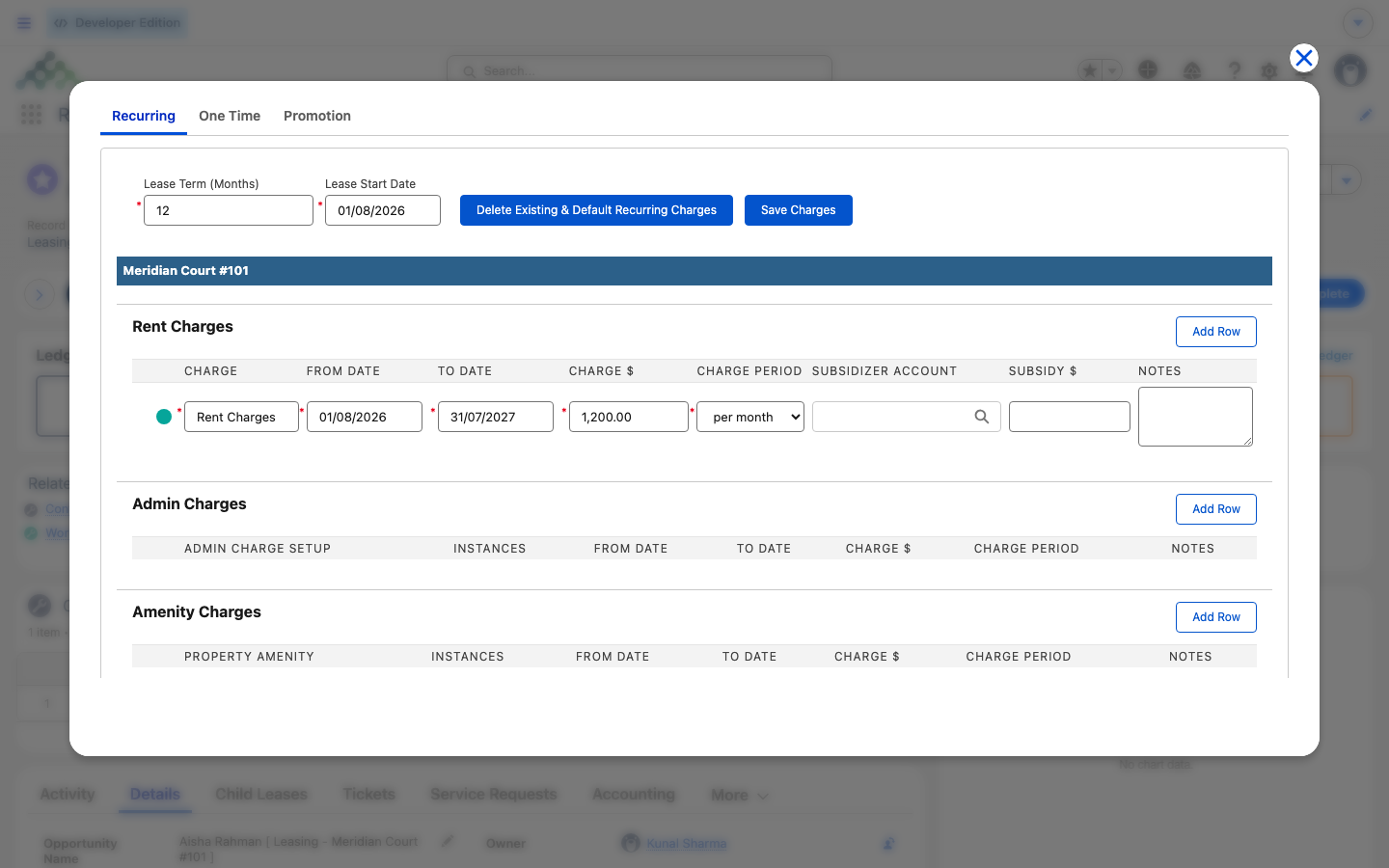The width and height of the screenshot is (1389, 868).
Task: Select the Recurring tab
Action: click(x=144, y=116)
